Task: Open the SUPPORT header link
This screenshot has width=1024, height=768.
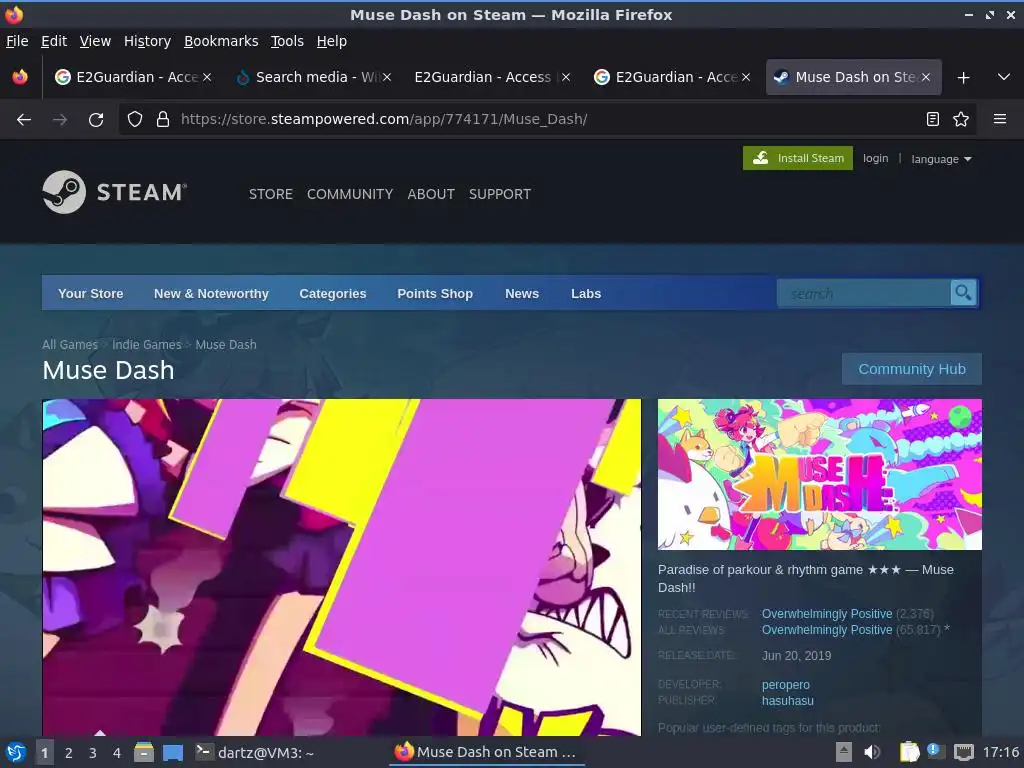Action: point(500,194)
